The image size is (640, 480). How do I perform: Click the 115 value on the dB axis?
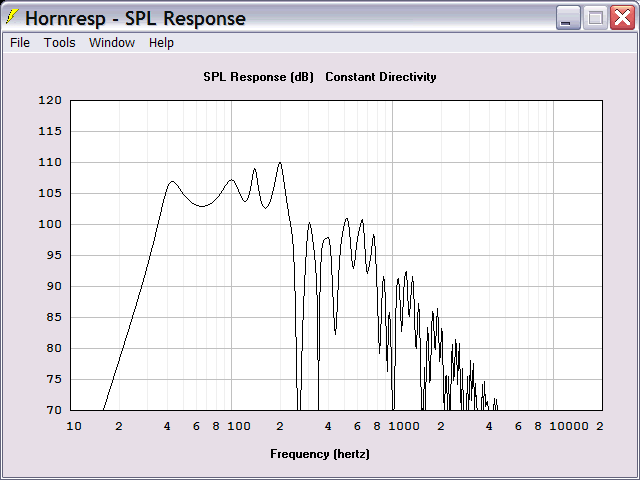50,131
